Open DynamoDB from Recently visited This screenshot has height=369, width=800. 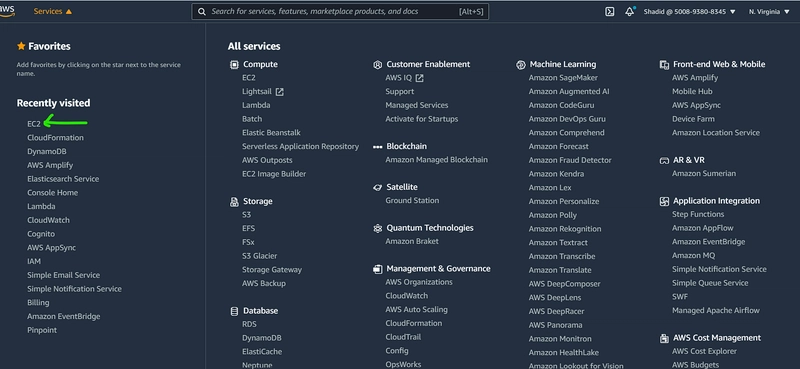[46, 152]
